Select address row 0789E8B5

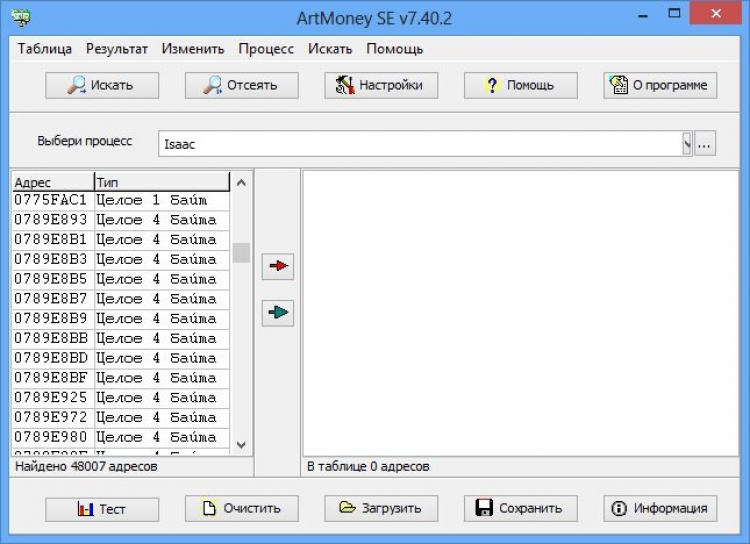coord(121,279)
